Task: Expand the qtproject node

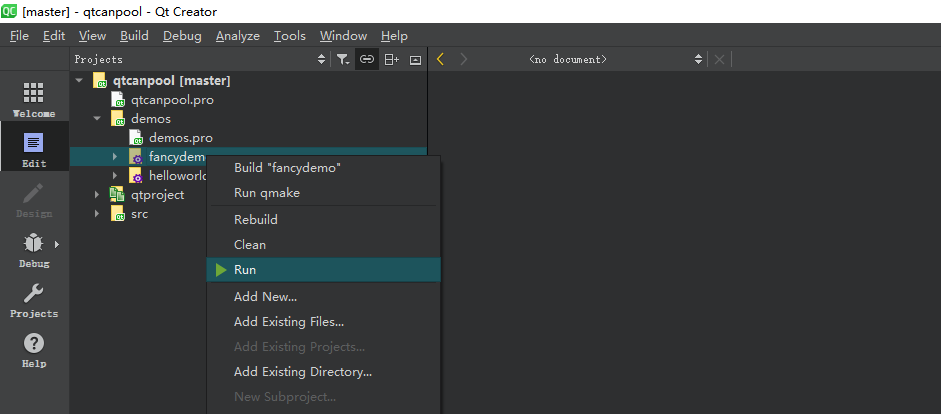Action: (97, 195)
